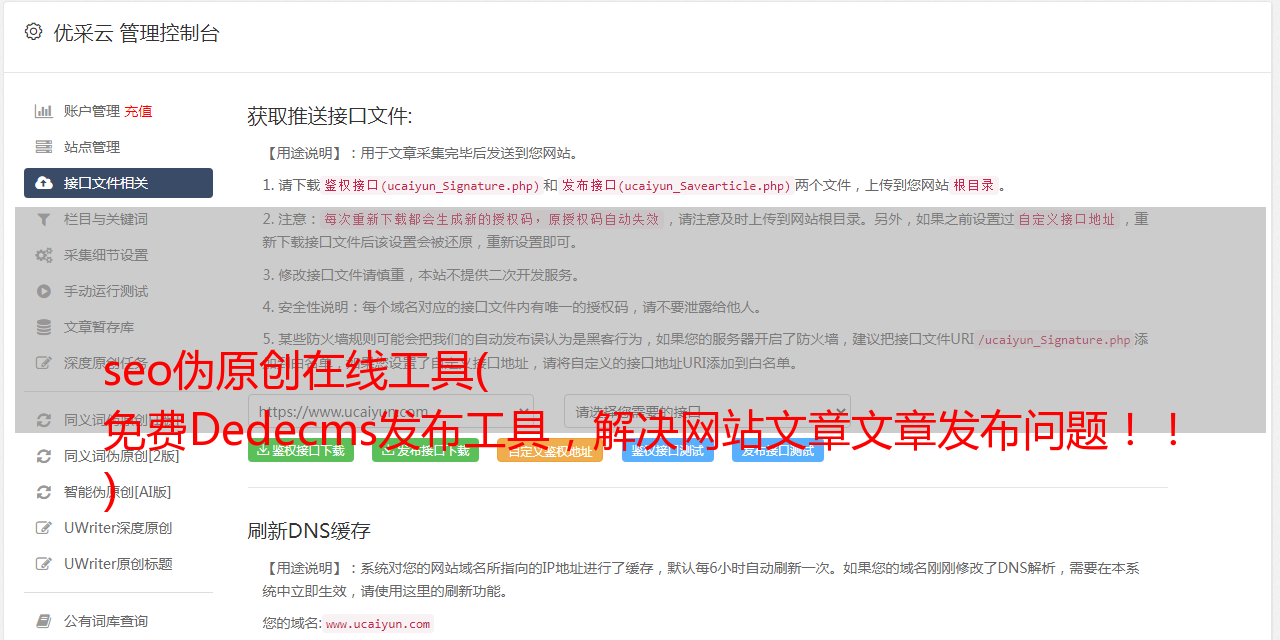This screenshot has height=640, width=1280.
Task: Click the 获取推送接口文件: heading
Action: 330,116
